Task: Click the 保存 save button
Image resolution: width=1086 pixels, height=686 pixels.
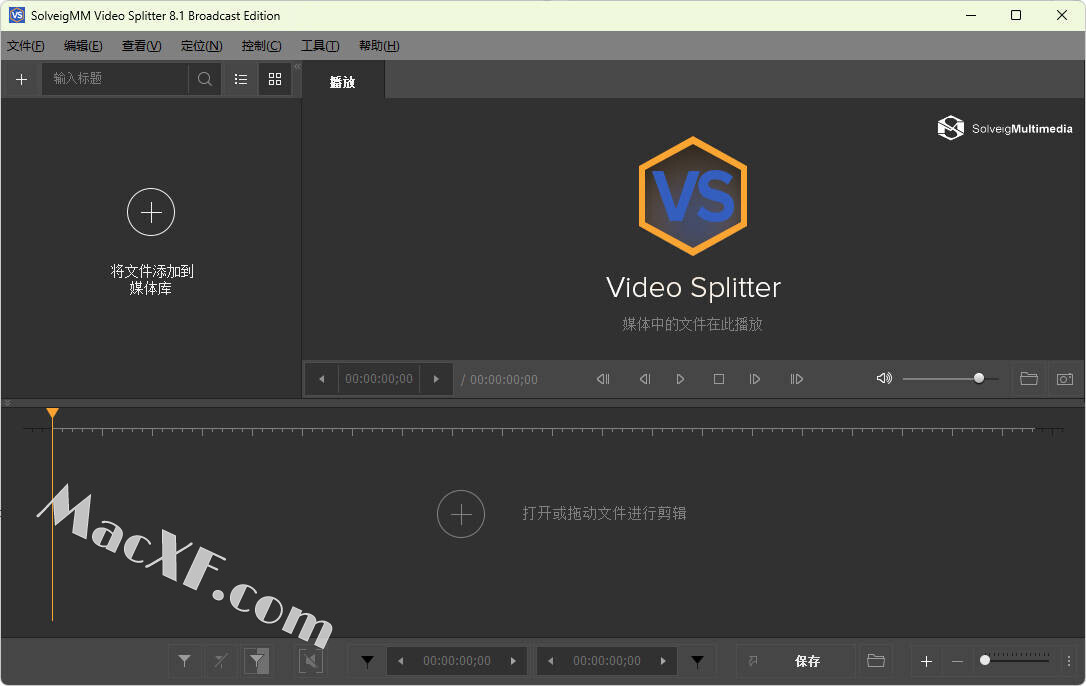Action: [x=808, y=661]
